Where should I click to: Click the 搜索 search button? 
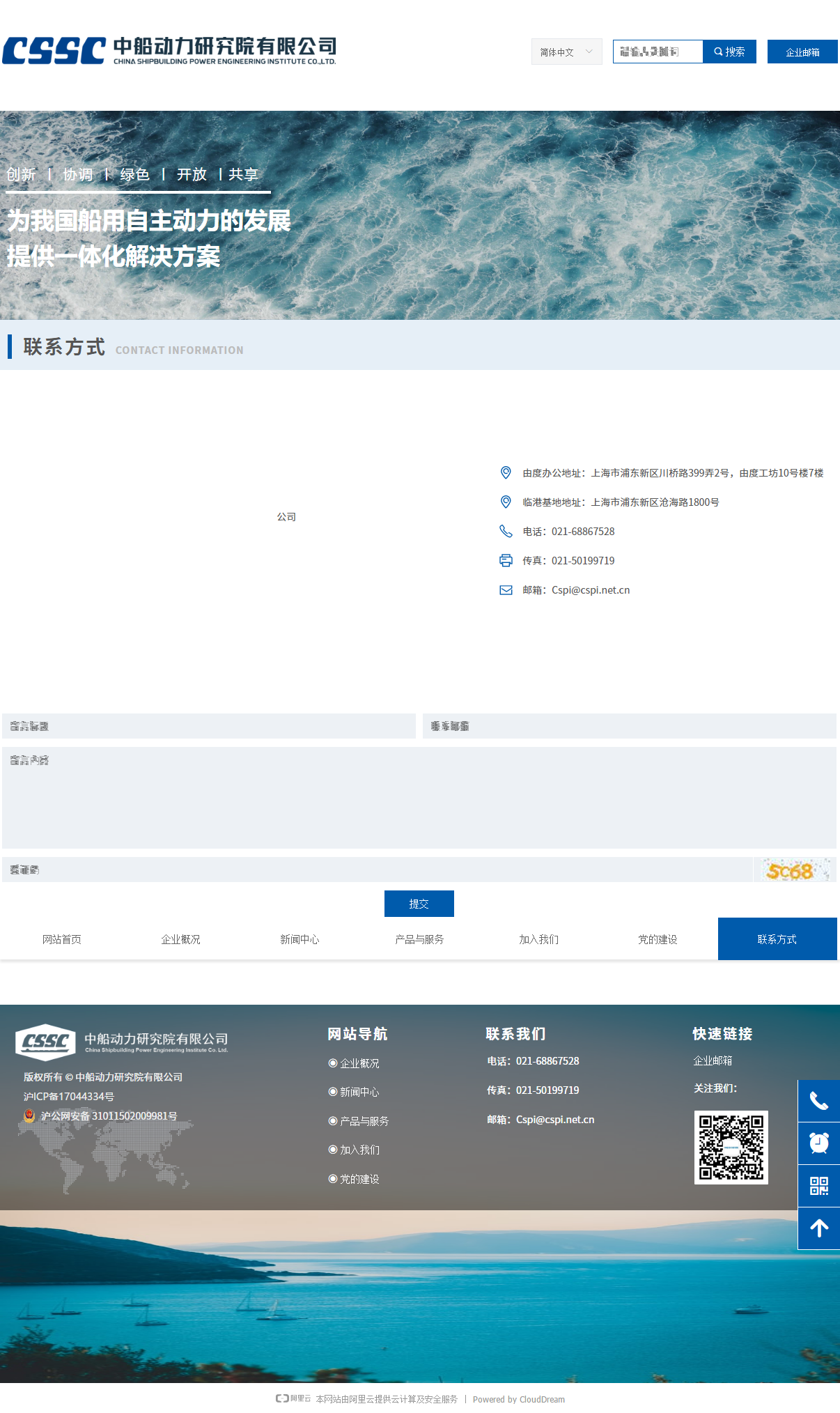[729, 52]
